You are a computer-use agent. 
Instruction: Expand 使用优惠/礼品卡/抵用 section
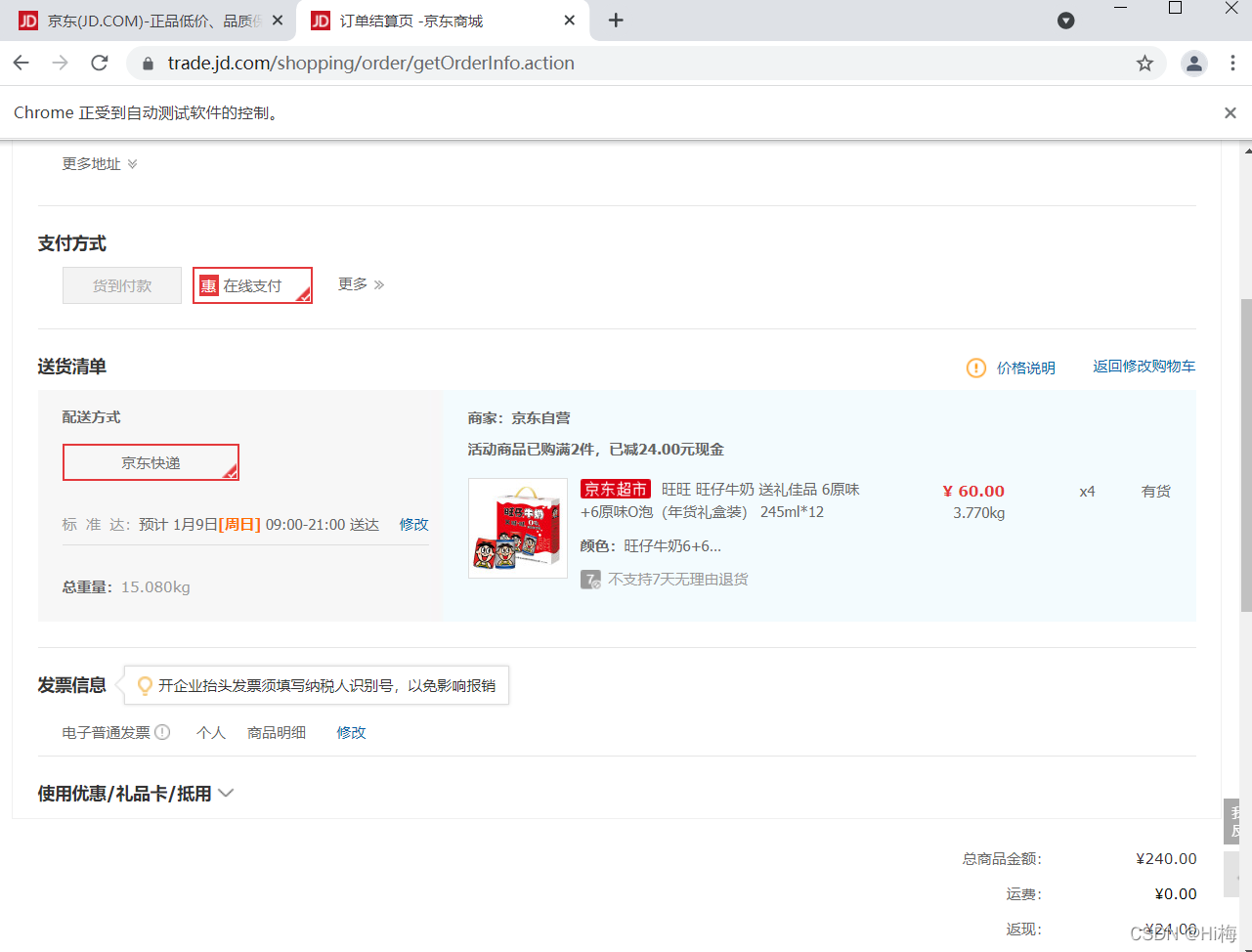coord(136,794)
